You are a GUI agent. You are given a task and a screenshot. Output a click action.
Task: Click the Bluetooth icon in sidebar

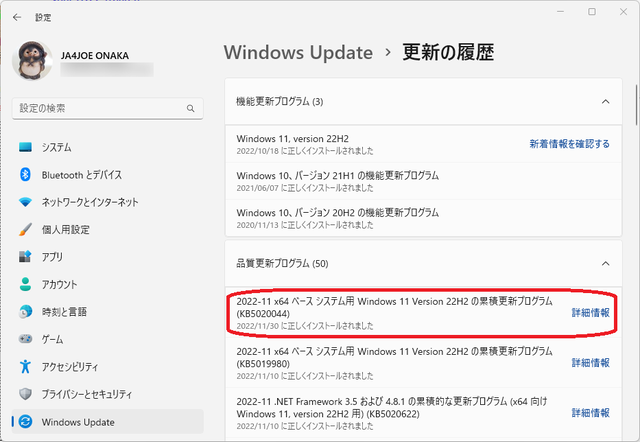point(25,175)
